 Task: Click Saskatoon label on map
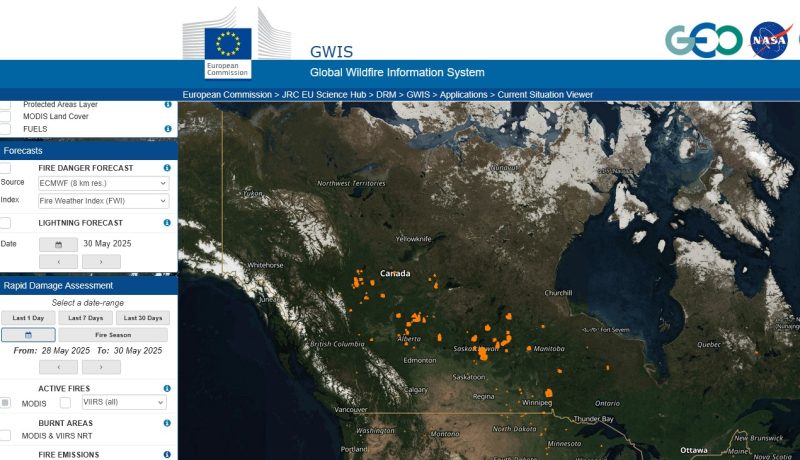point(469,377)
